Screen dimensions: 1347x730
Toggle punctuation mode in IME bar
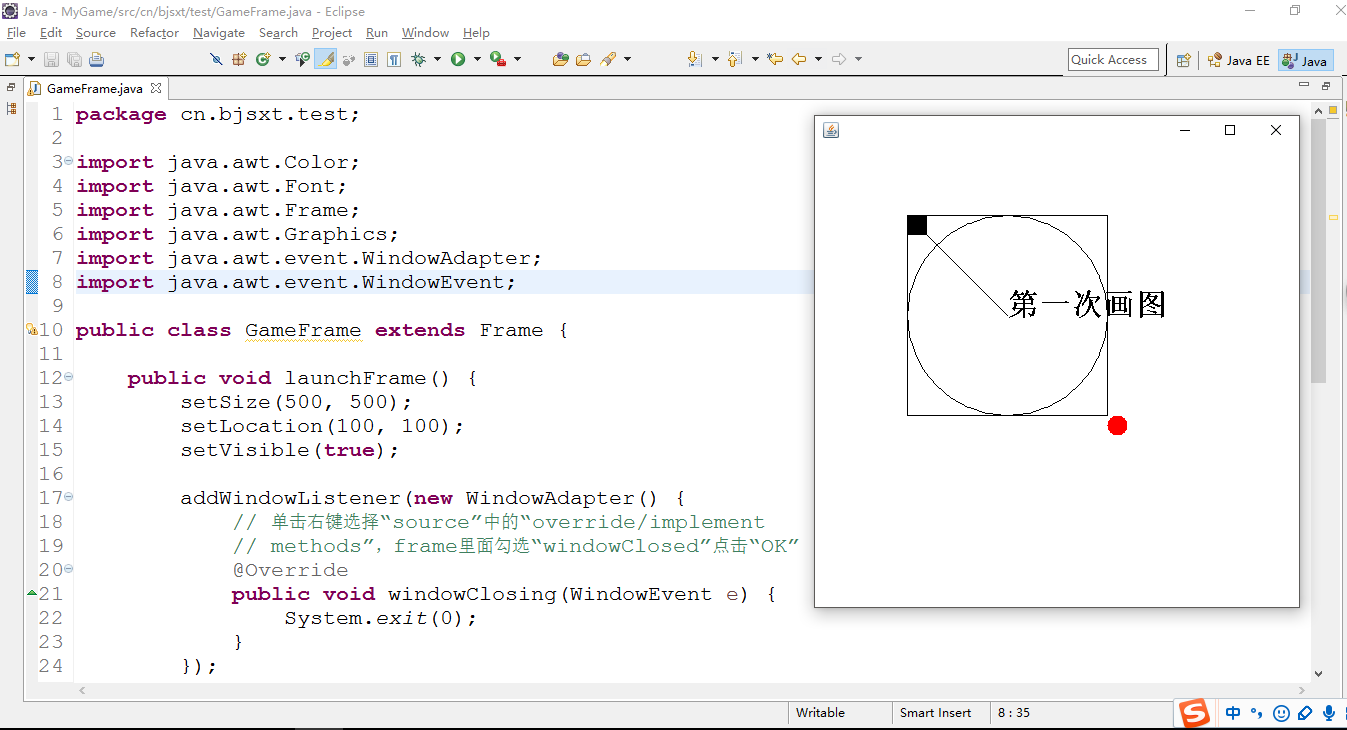coord(1257,713)
